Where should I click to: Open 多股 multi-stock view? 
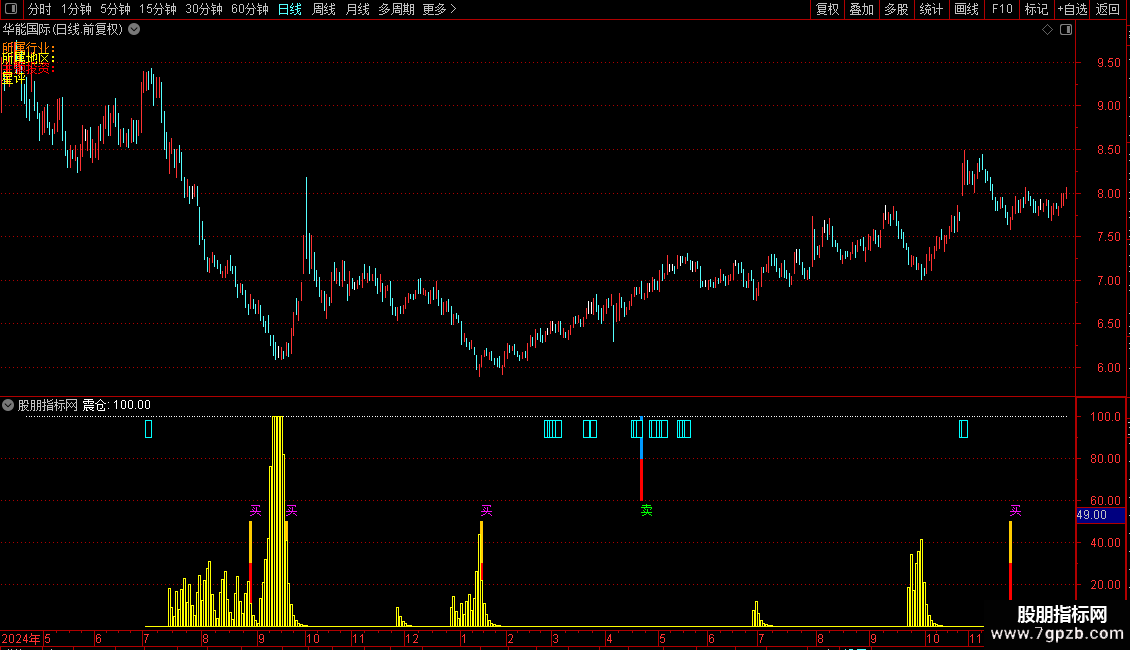pos(896,9)
